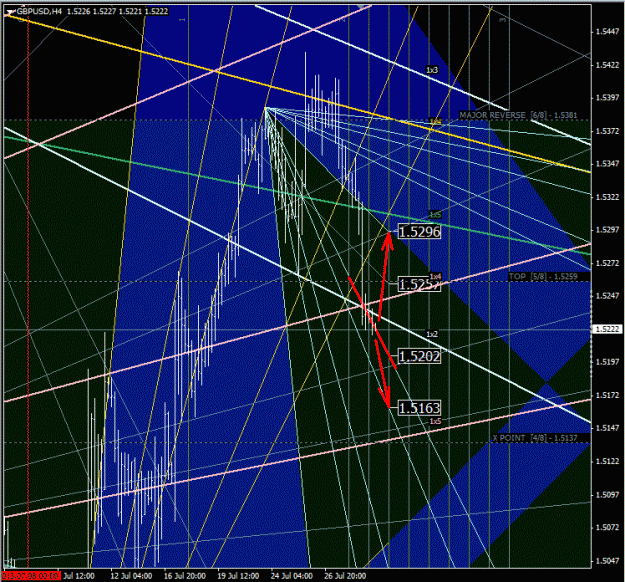625x582 pixels.
Task: Click the 16 Jul 20:00 time axis label
Action: click(x=185, y=576)
